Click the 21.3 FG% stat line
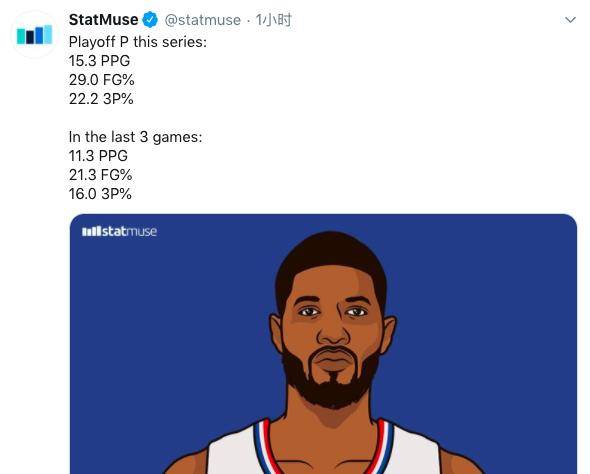Screen dimensions: 590x474 100,175
